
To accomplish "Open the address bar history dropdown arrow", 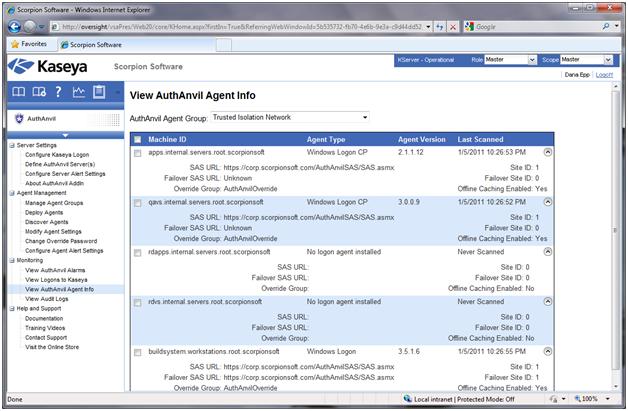I will pos(428,27).
